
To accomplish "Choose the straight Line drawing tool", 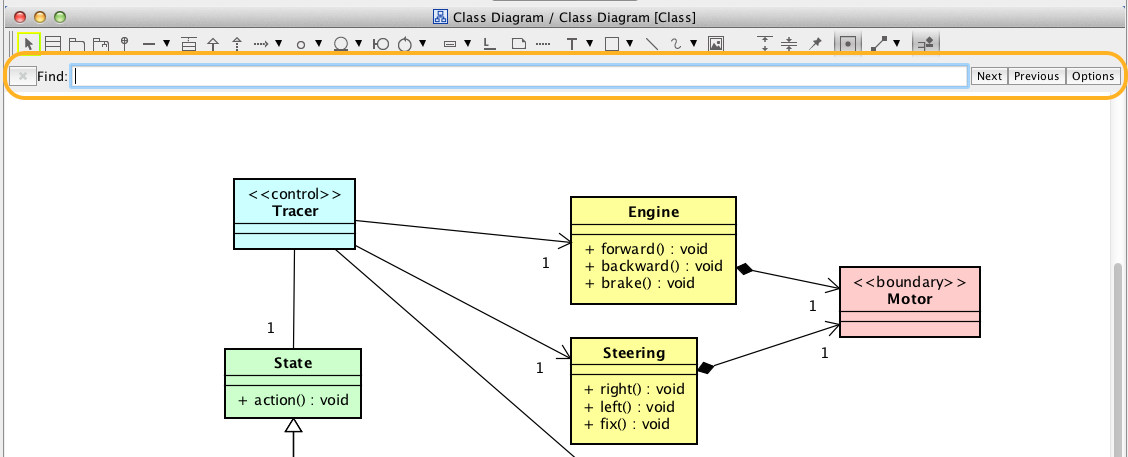I will click(651, 44).
